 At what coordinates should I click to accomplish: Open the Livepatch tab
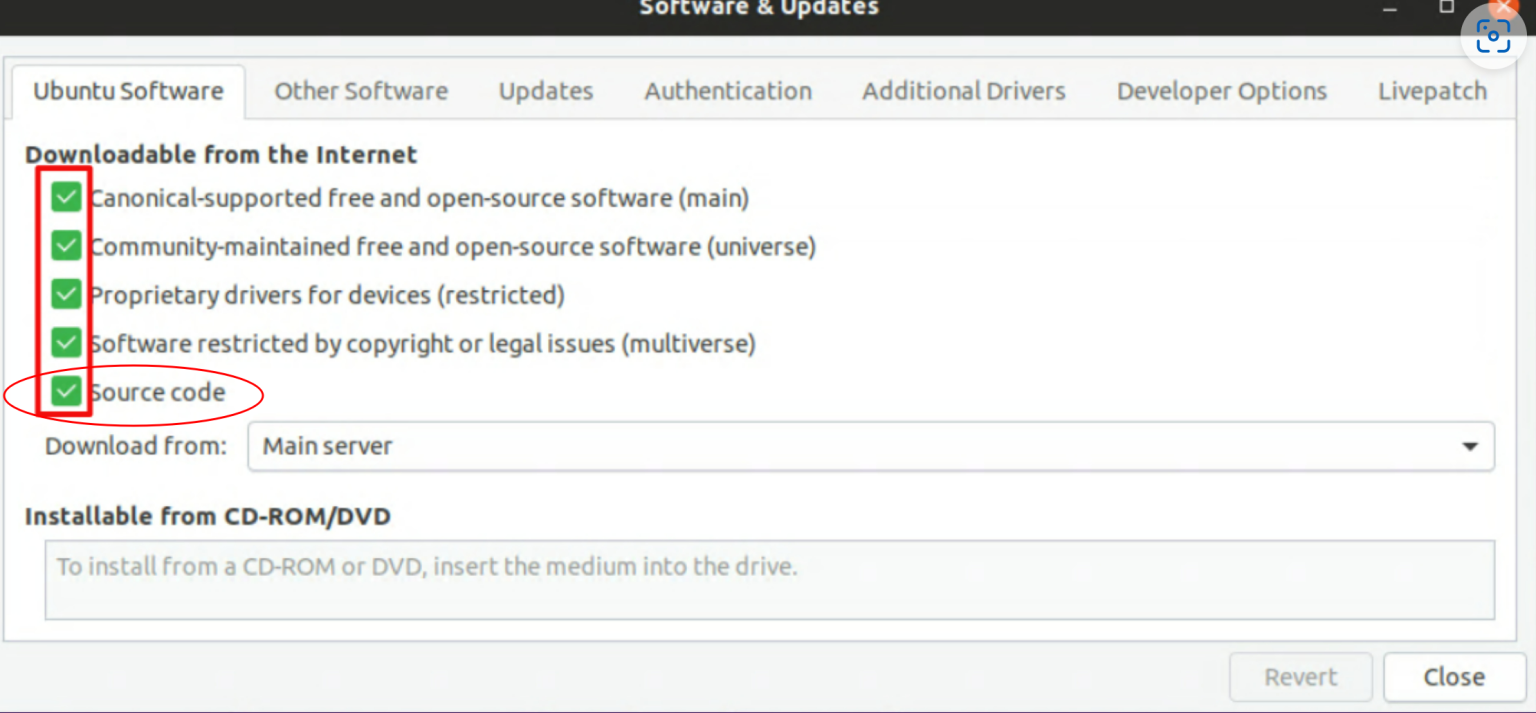click(x=1432, y=91)
